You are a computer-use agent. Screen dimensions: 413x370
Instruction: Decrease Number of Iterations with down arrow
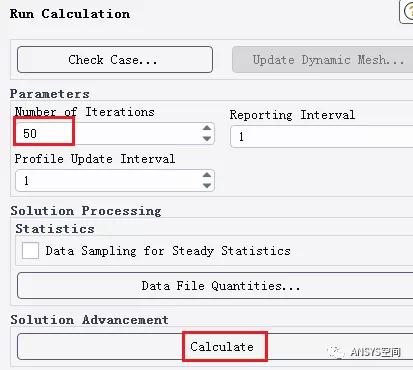(207, 138)
